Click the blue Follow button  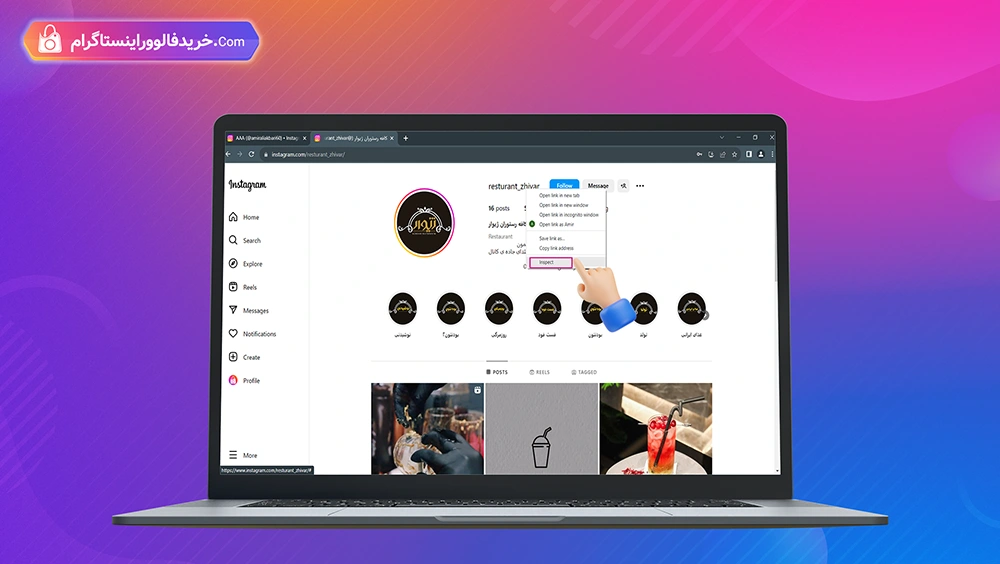(564, 186)
